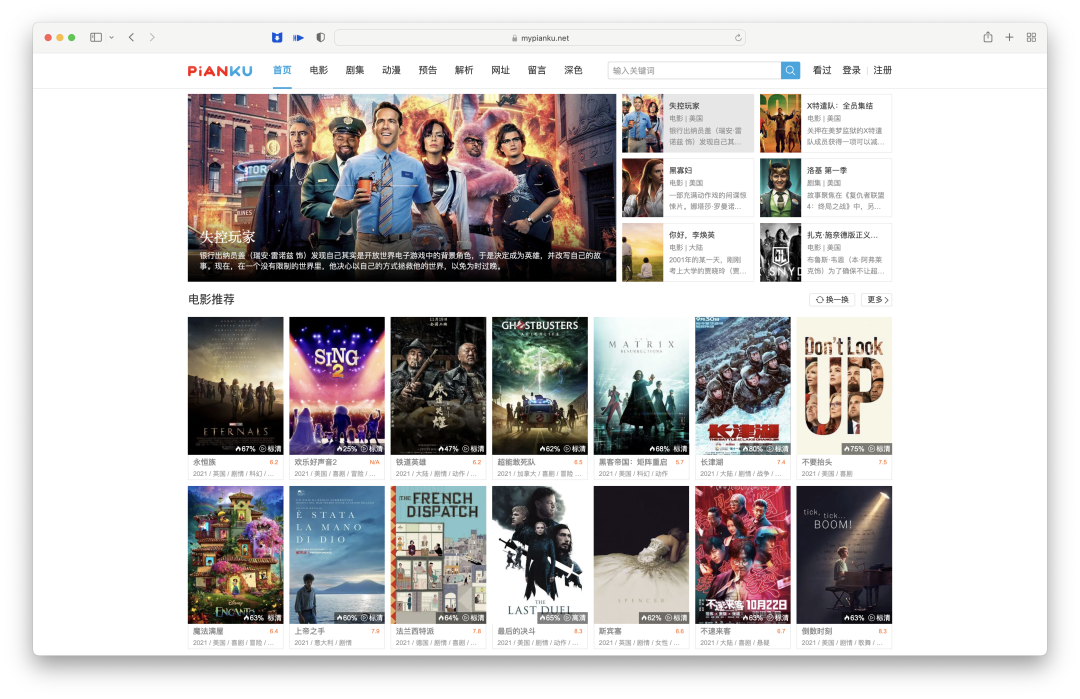Open the Spencer 斯宾塞 poster

[x=641, y=554]
